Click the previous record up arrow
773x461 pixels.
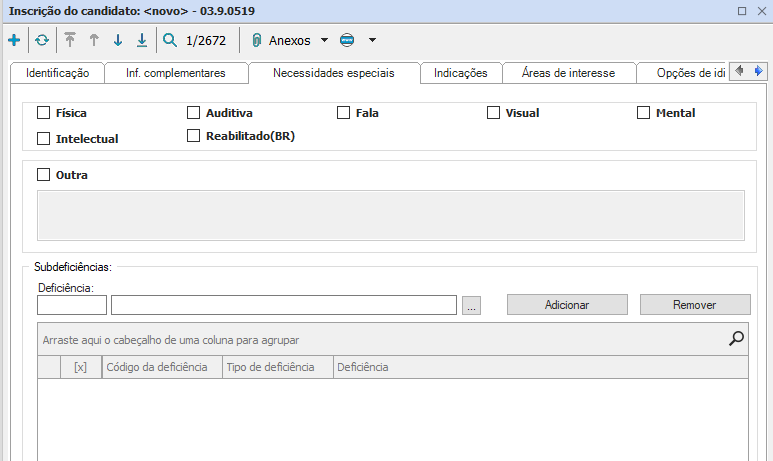tap(94, 41)
